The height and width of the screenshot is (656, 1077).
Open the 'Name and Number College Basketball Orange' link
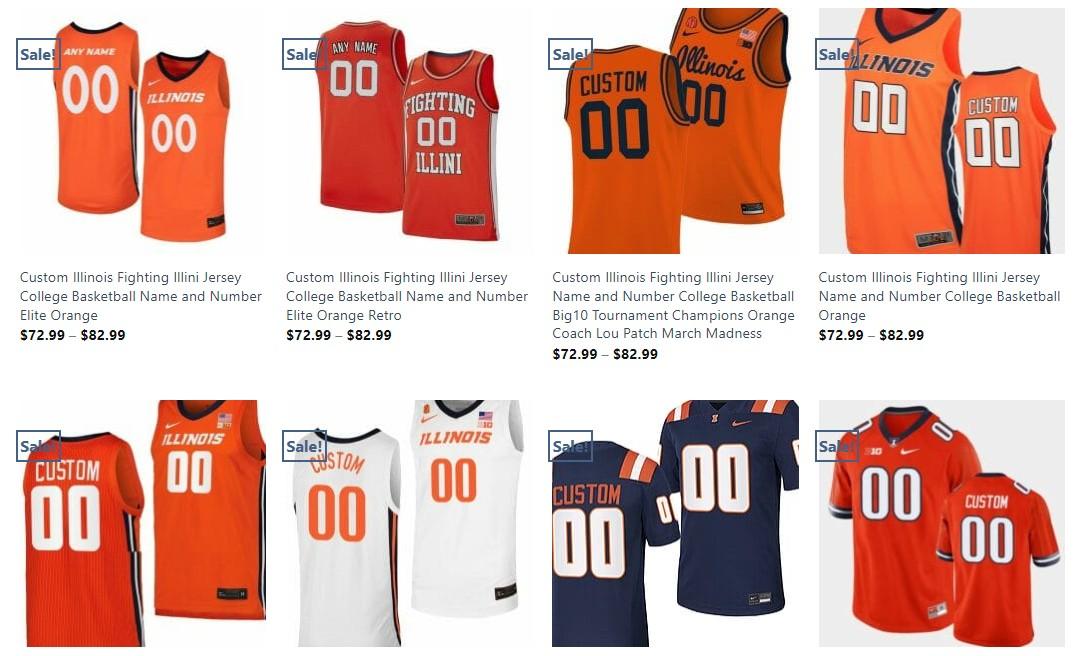coord(939,296)
